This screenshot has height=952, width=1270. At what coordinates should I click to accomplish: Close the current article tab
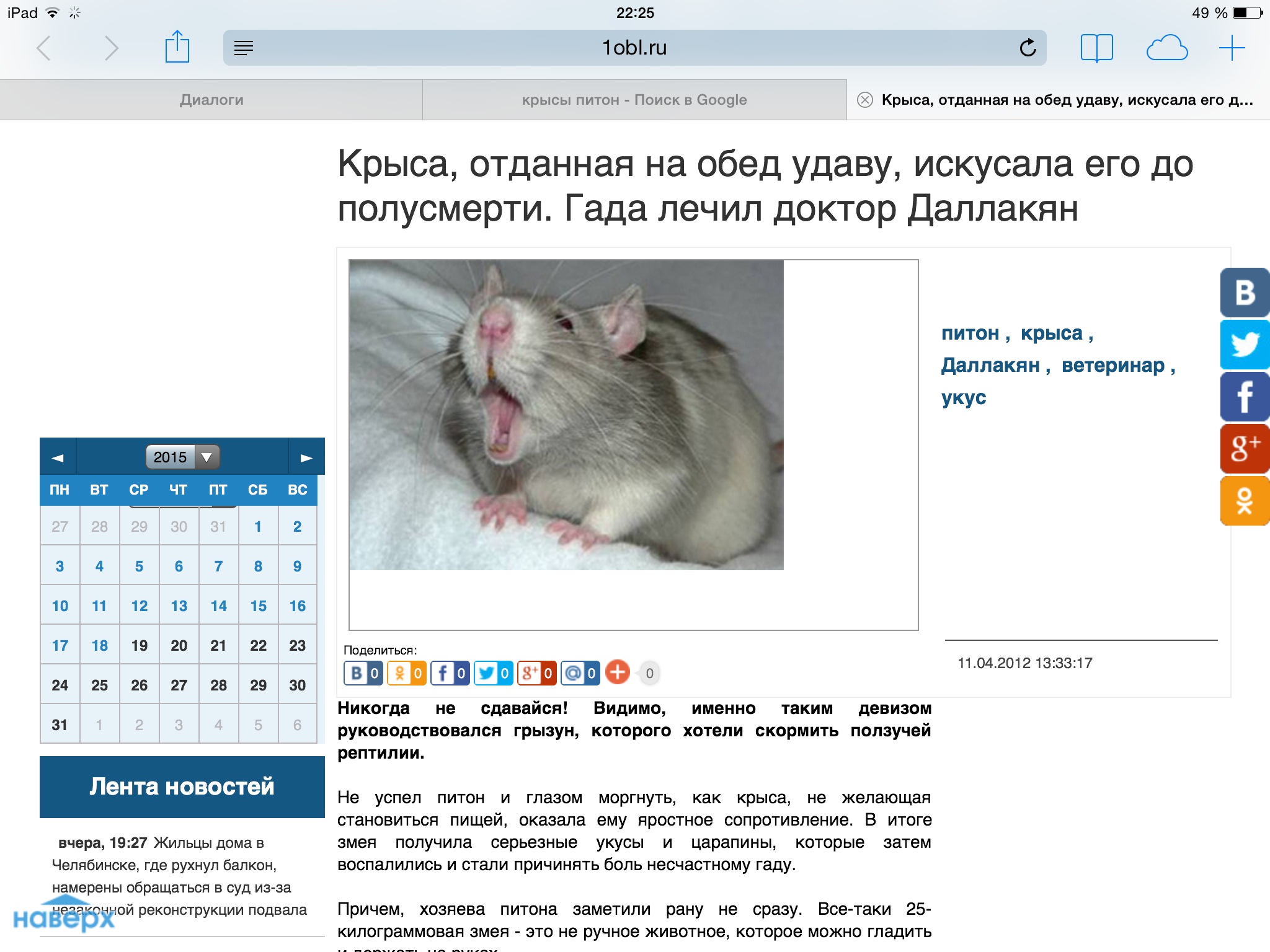pyautogui.click(x=864, y=100)
